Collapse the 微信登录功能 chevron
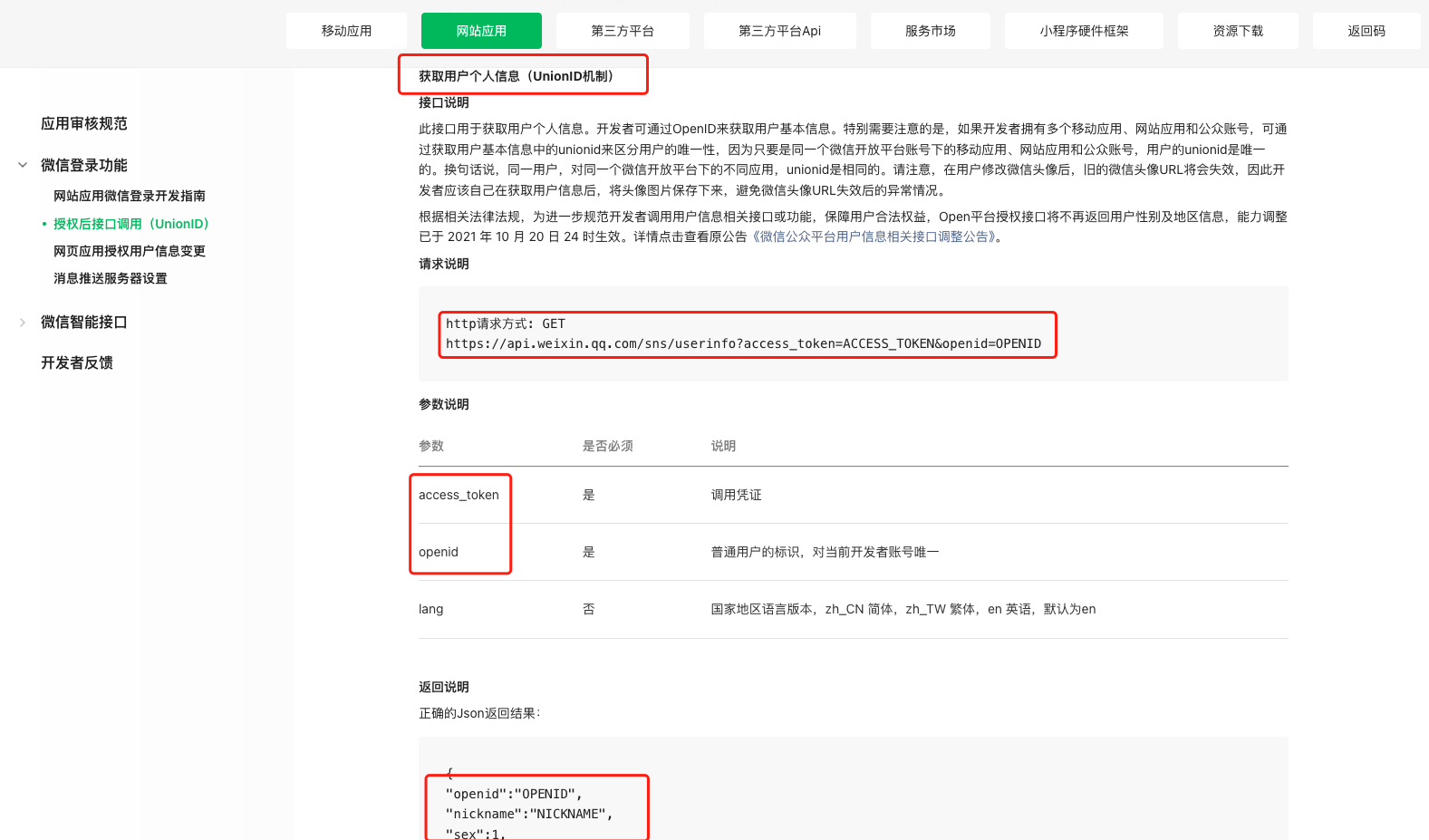Image resolution: width=1429 pixels, height=840 pixels. [x=23, y=165]
